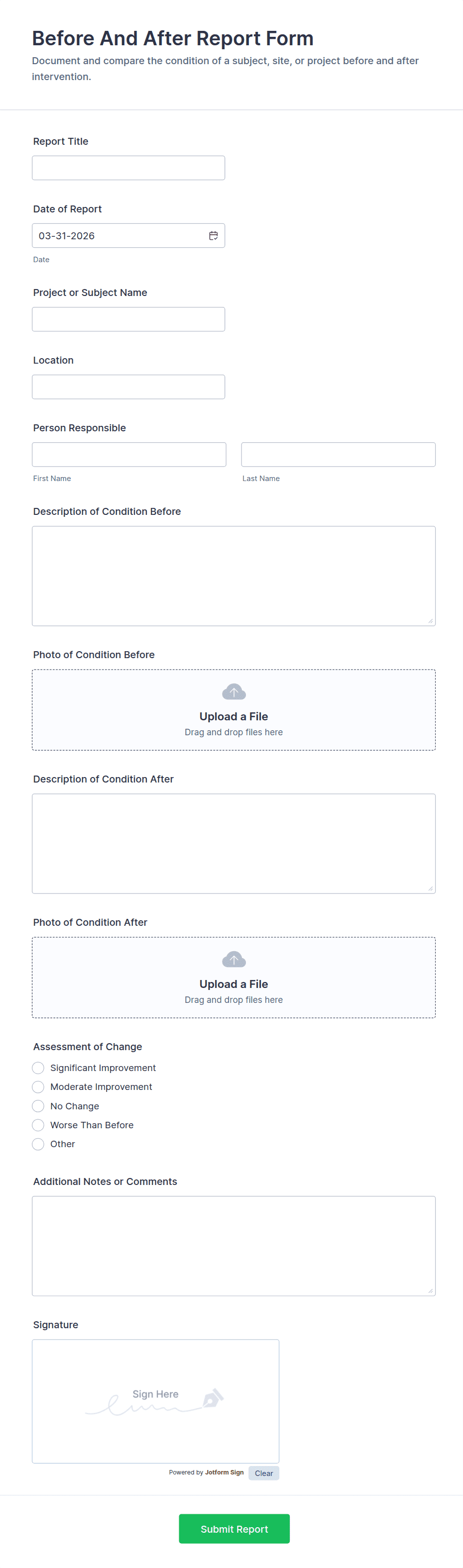Select Moderate Improvement option
The image size is (463, 1568).
point(38,1087)
